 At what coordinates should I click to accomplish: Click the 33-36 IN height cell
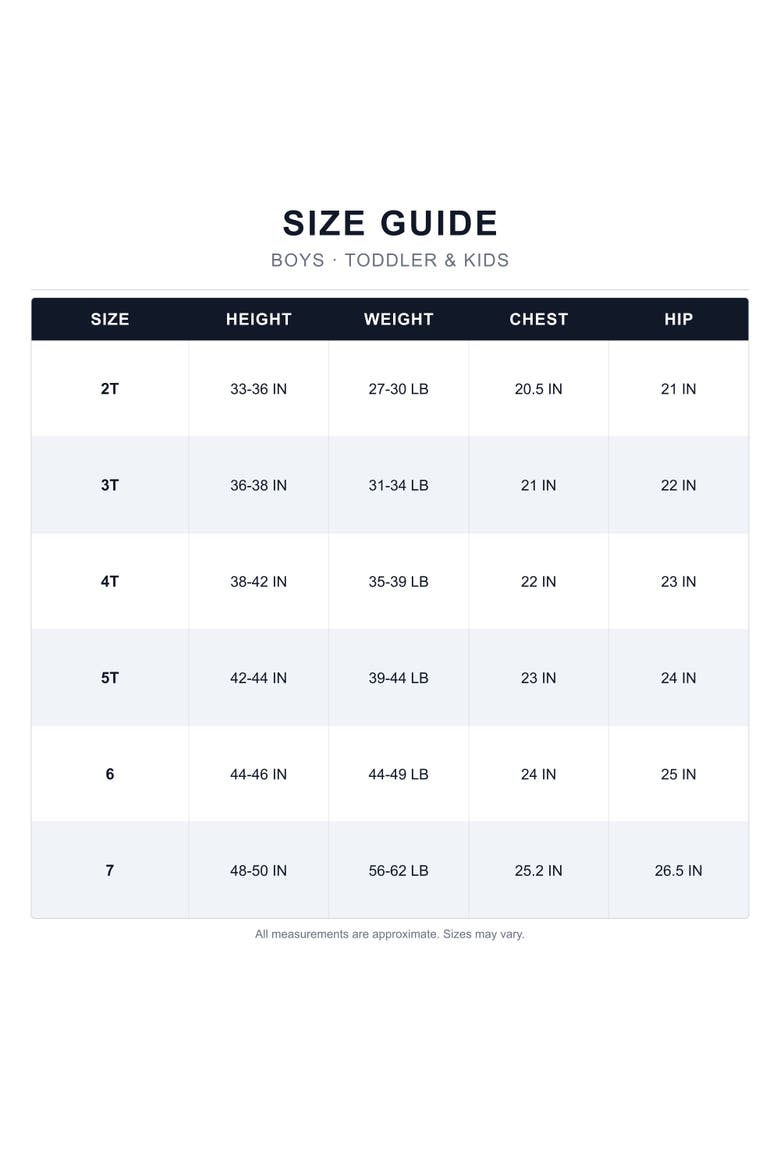click(x=258, y=389)
